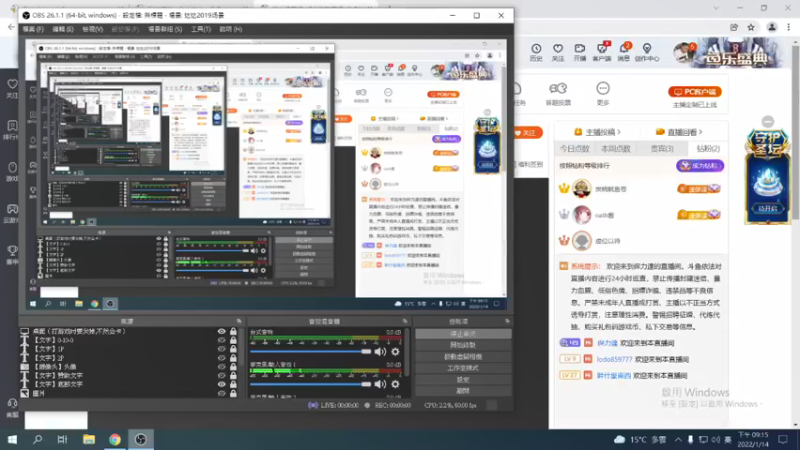Click 工作室模式 studio mode button
The image size is (800, 450).
tap(463, 368)
